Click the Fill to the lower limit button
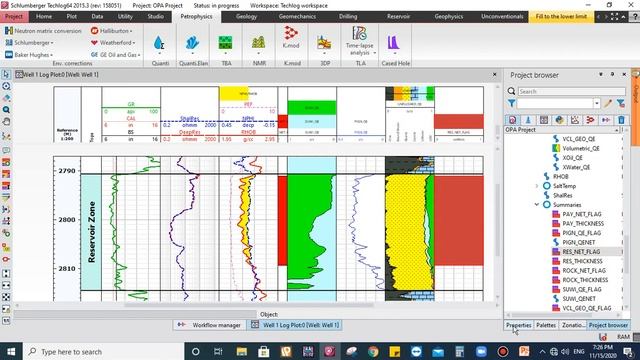 pyautogui.click(x=561, y=17)
